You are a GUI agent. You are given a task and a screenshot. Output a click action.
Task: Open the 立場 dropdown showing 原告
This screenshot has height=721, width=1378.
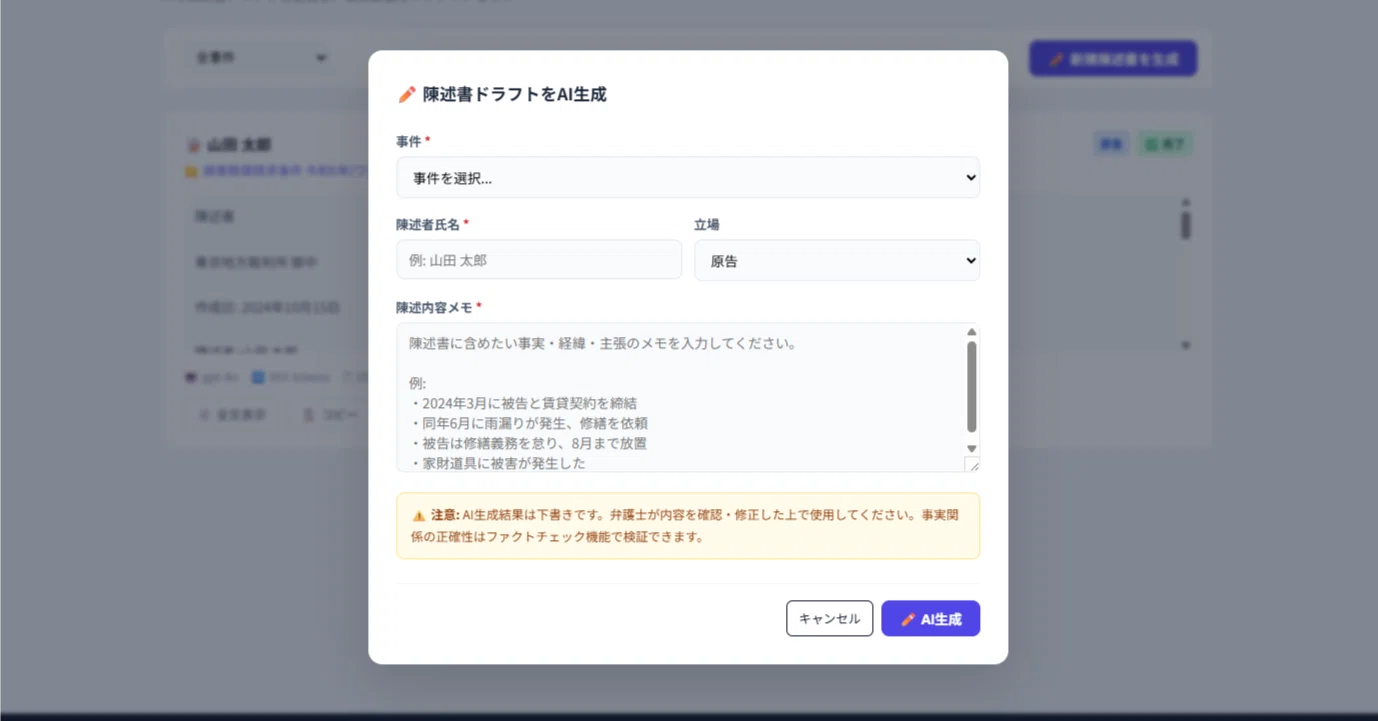[x=837, y=260]
